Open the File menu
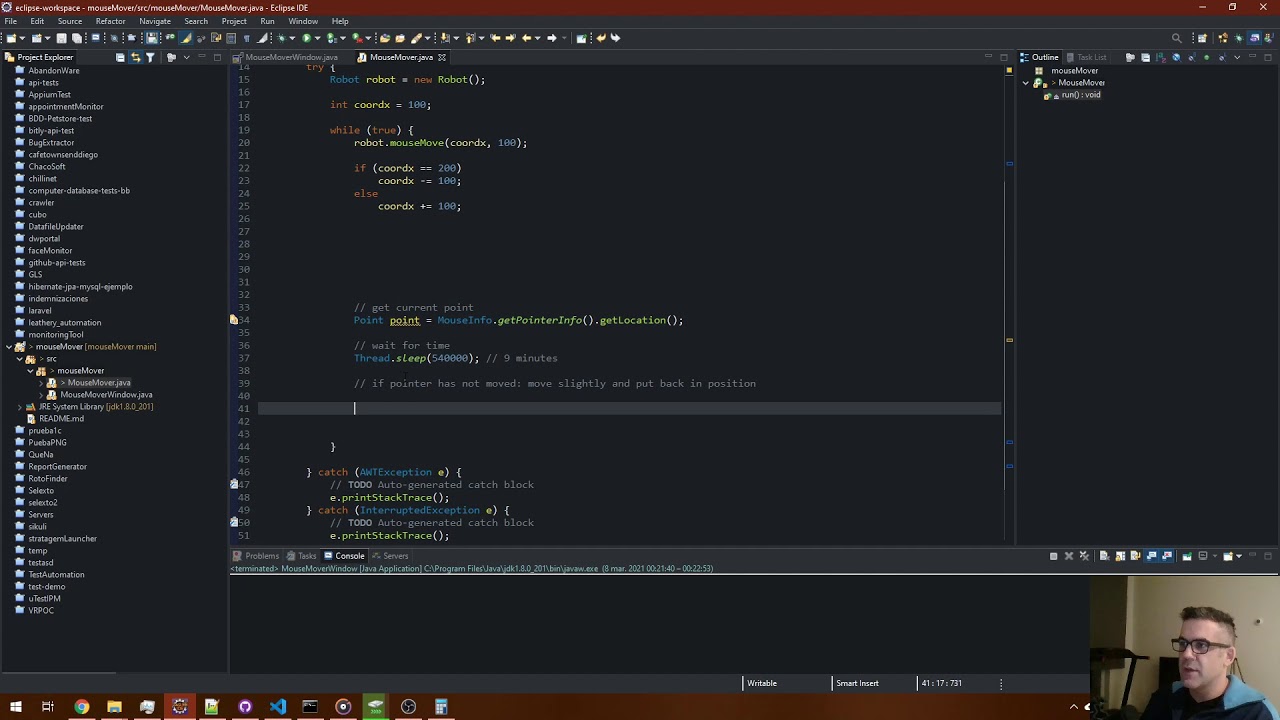This screenshot has width=1280, height=720. click(10, 21)
